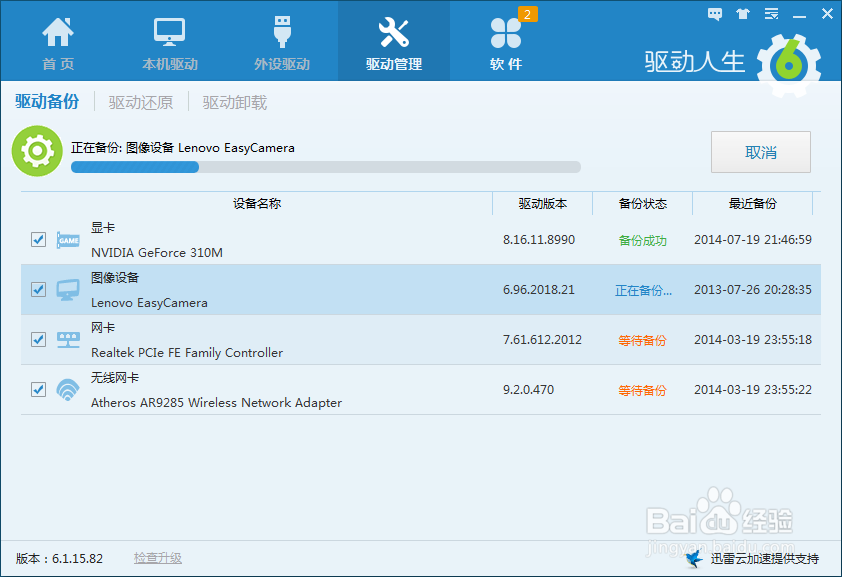This screenshot has height=577, width=842.
Task: Select NVIDIA GeForce 310M device name
Action: click(157, 252)
